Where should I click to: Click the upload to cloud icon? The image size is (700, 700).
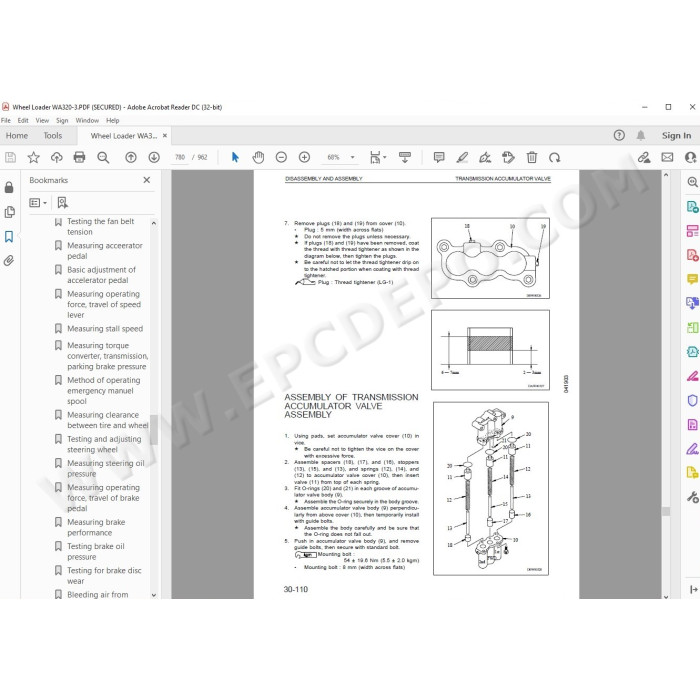click(x=56, y=157)
